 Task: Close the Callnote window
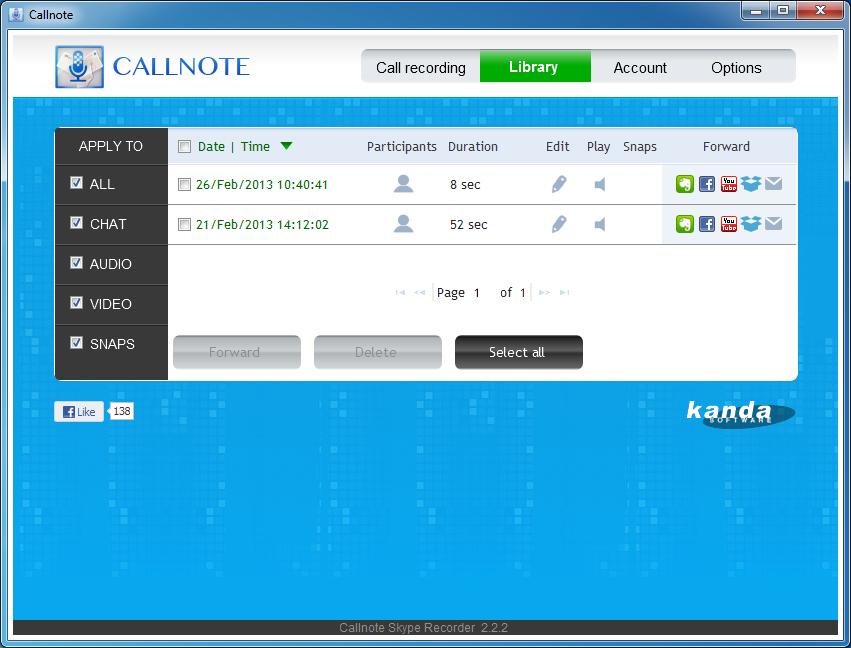tap(821, 10)
